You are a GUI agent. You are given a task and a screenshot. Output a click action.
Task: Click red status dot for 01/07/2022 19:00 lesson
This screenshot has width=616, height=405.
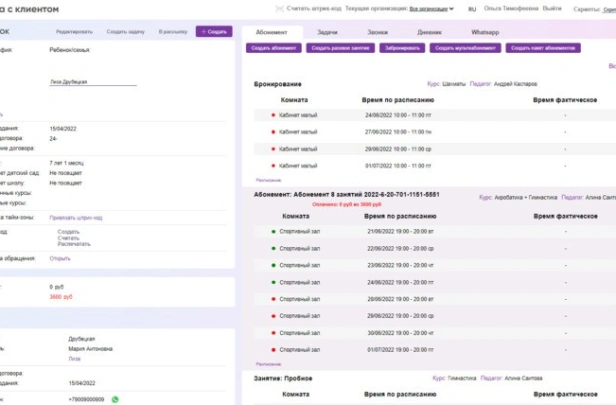pos(273,349)
